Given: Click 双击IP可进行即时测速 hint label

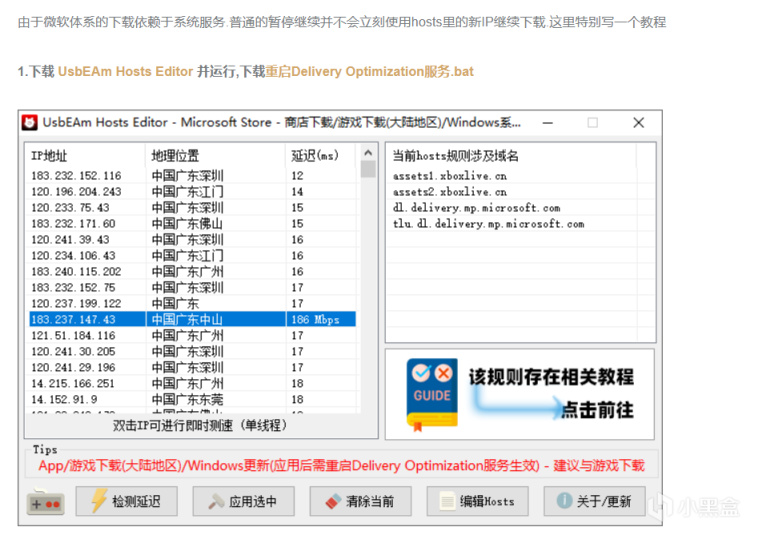Looking at the screenshot, I should (x=201, y=426).
